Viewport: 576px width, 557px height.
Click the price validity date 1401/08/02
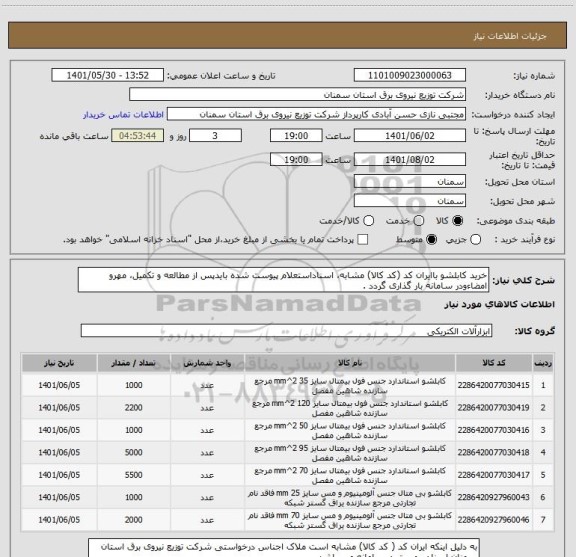point(410,159)
